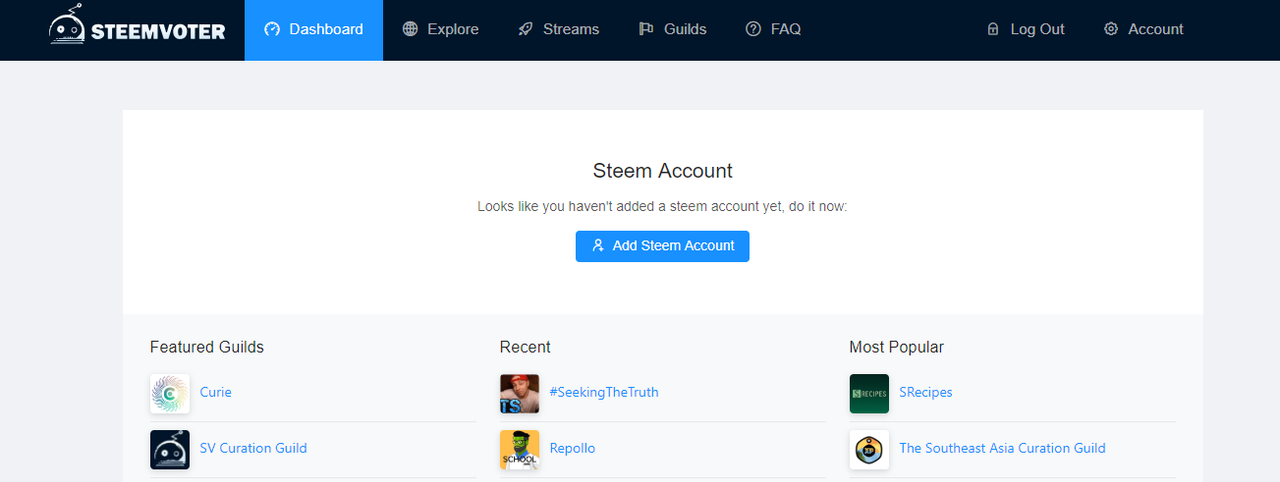Screen dimensions: 1280x482
Task: Click the Most Popular heading
Action: coord(896,347)
